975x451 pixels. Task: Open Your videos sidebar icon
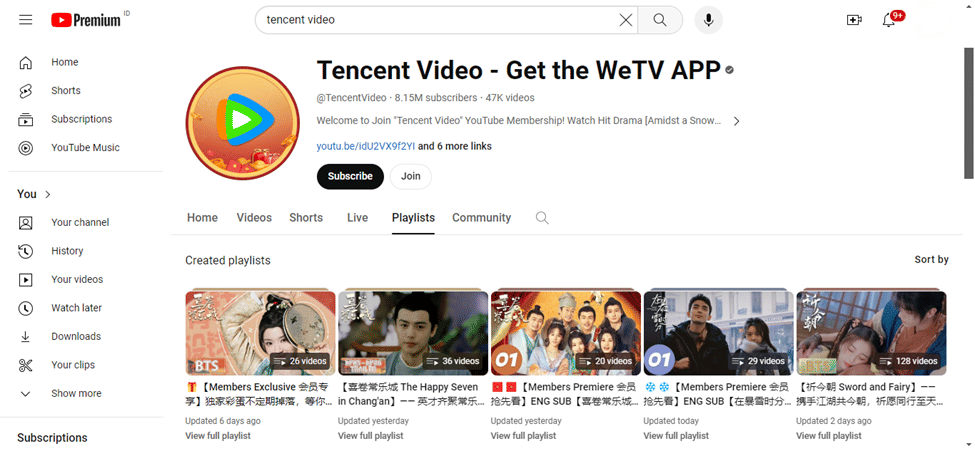pyautogui.click(x=25, y=280)
